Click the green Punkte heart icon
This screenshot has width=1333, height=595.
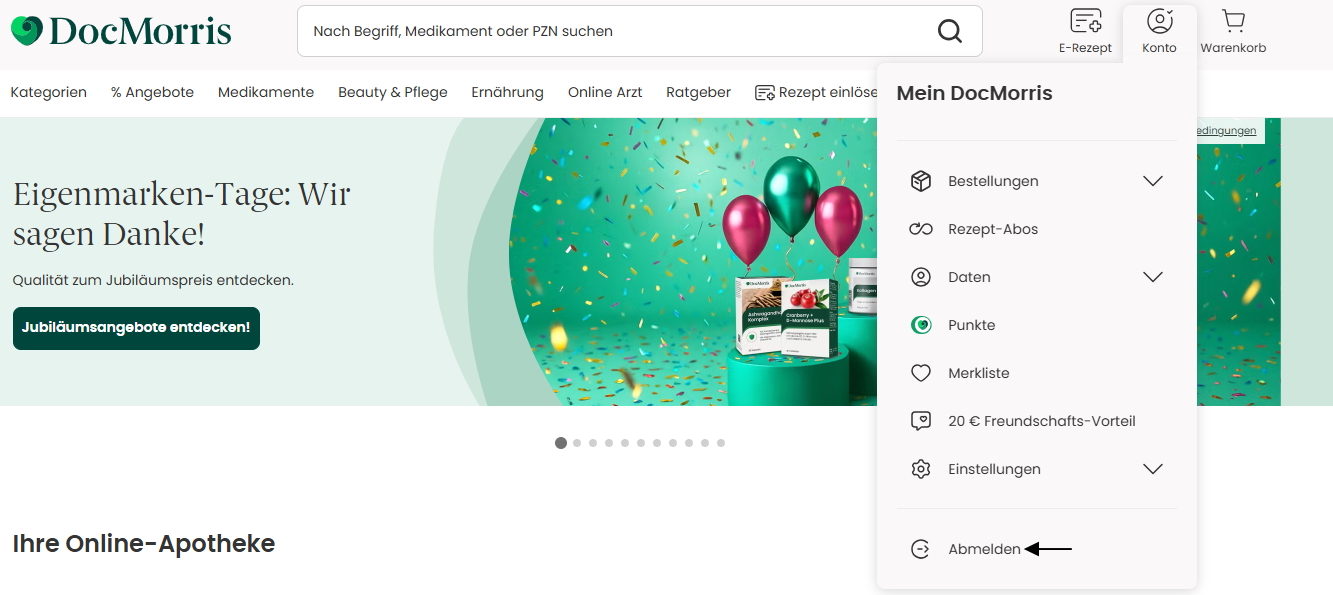(x=921, y=325)
